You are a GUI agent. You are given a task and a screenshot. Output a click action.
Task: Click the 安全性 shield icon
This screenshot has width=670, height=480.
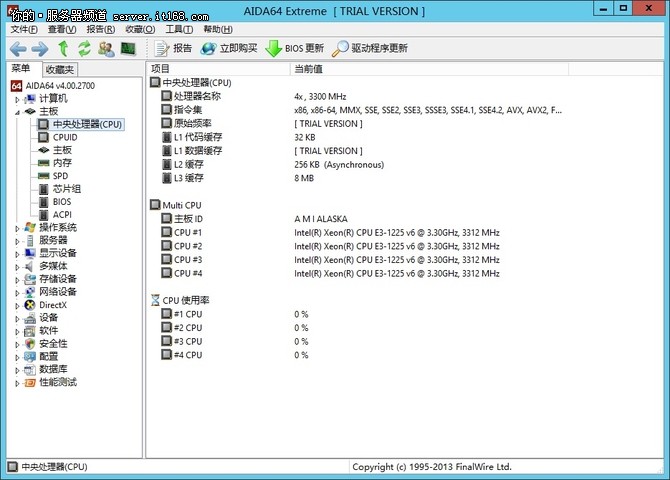coord(30,344)
